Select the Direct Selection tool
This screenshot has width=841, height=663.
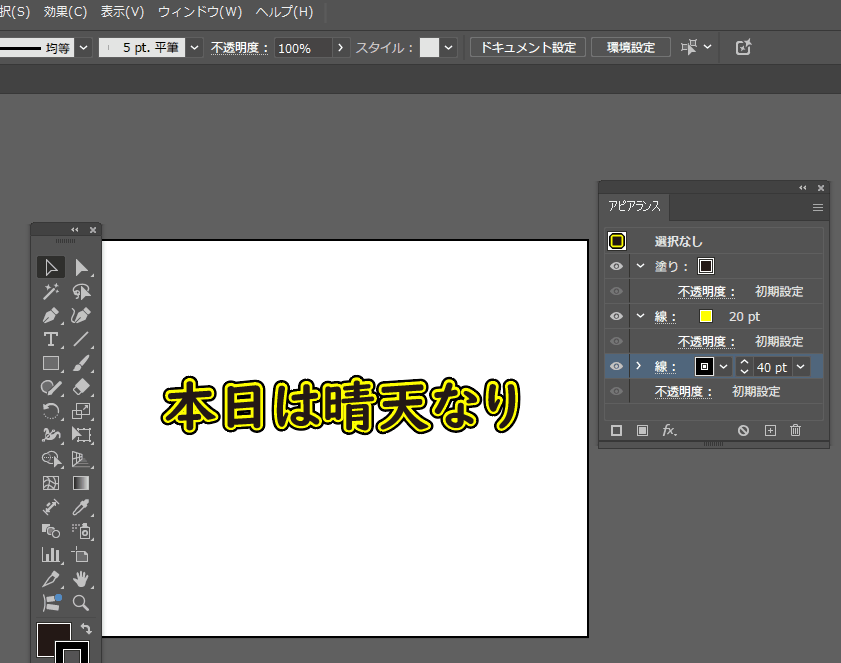81,267
